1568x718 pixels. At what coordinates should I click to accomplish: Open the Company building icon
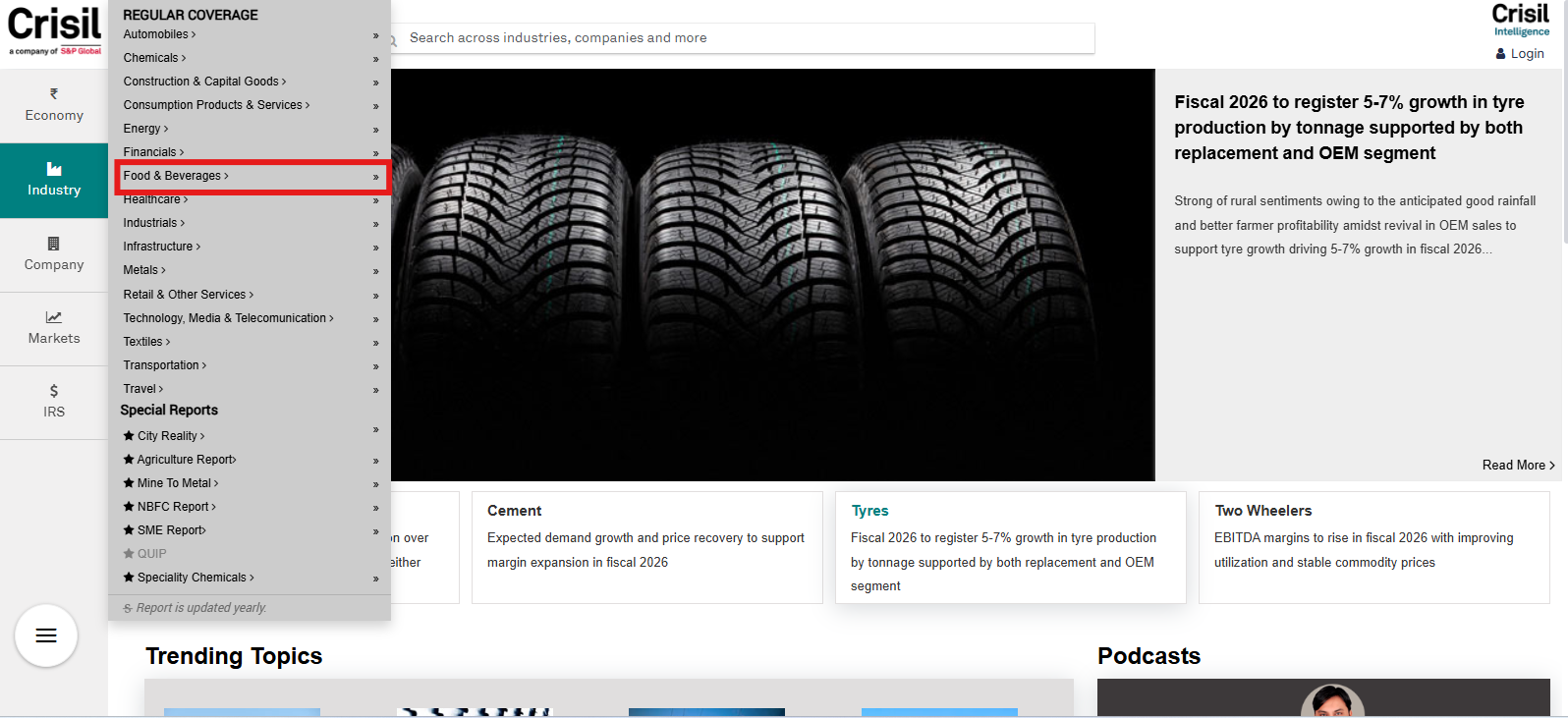point(54,244)
